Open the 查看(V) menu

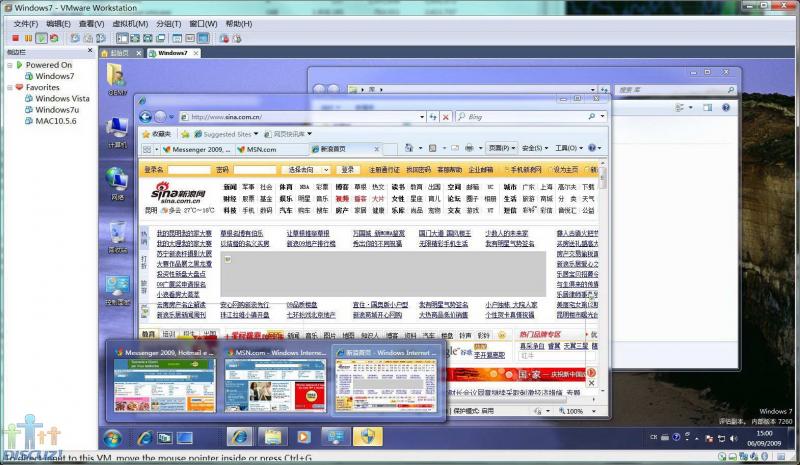[x=91, y=23]
